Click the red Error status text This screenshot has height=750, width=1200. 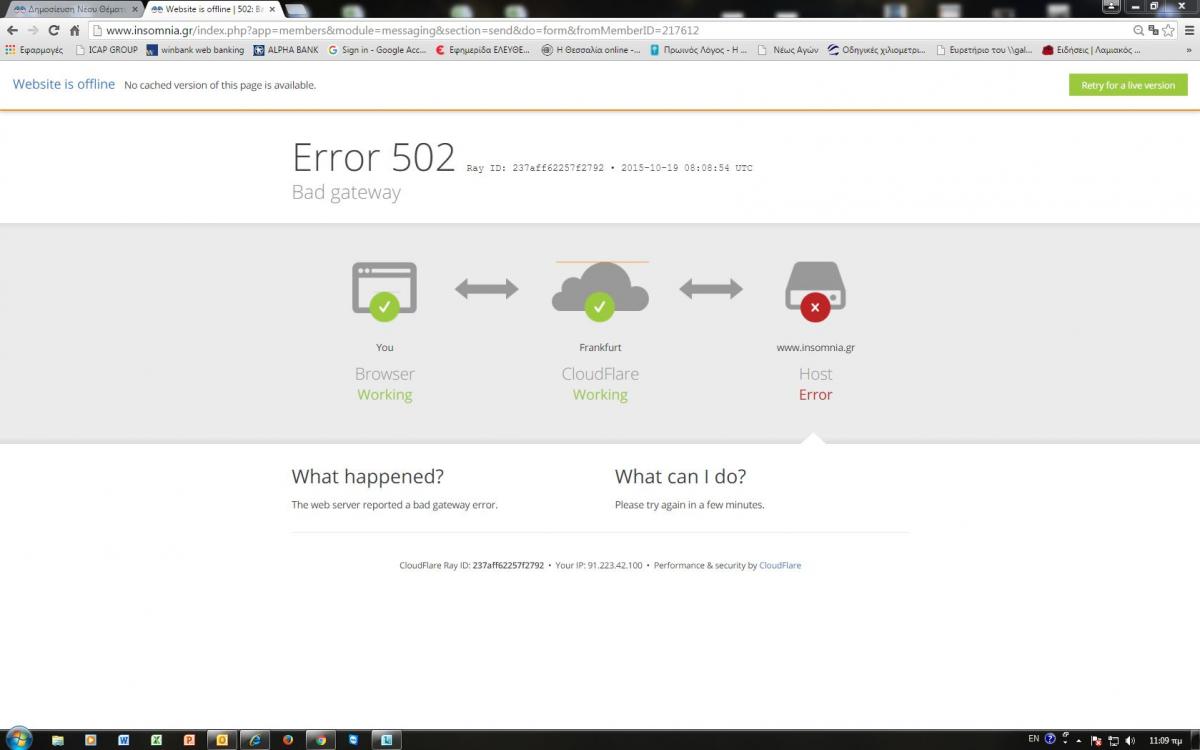point(815,395)
